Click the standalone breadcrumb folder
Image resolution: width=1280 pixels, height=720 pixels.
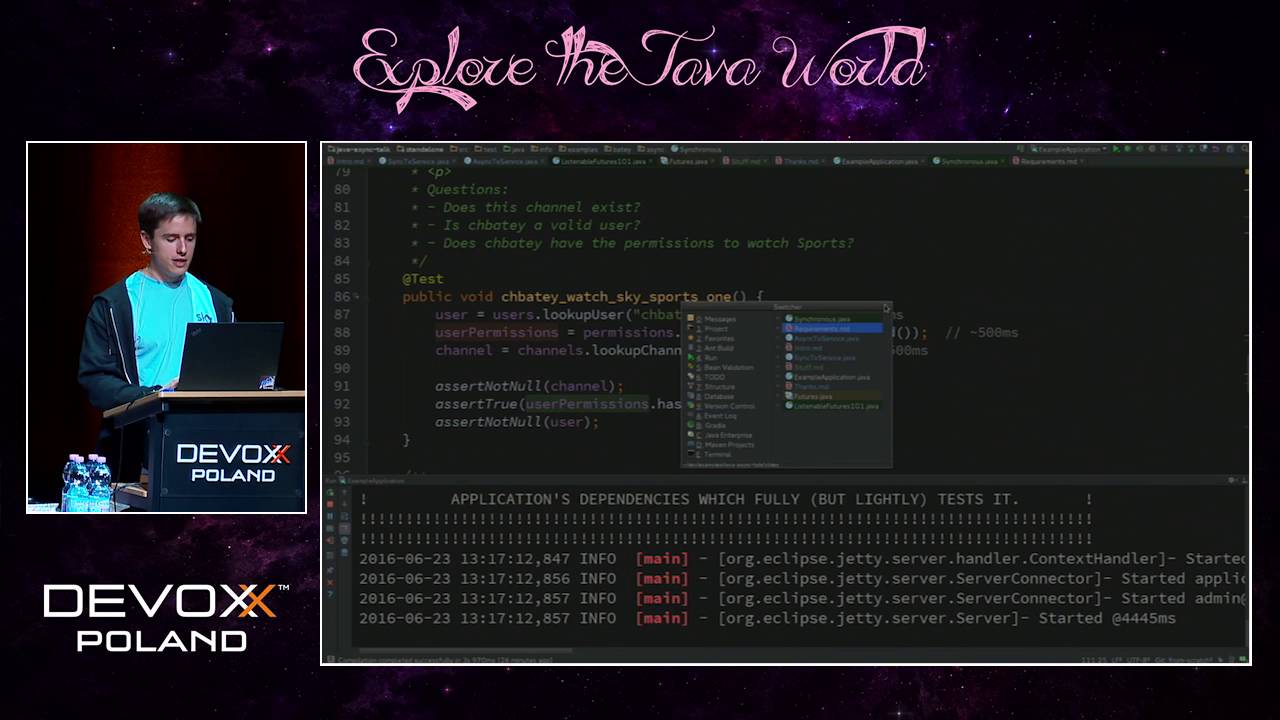[421, 149]
